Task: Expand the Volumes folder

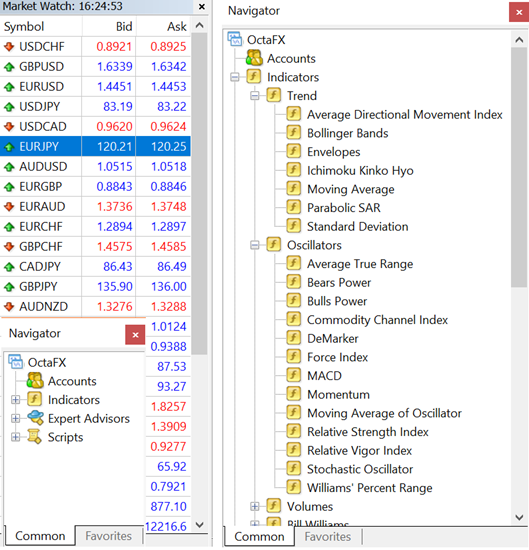Action: (x=255, y=506)
